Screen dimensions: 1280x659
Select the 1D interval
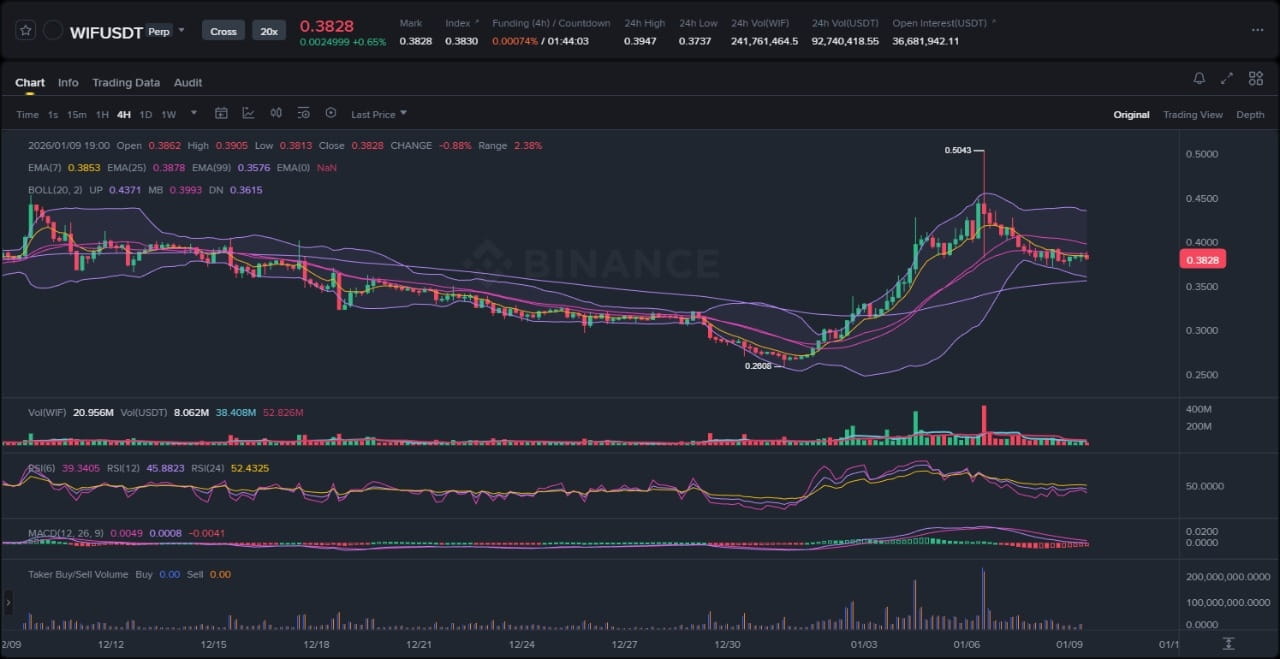click(x=146, y=114)
